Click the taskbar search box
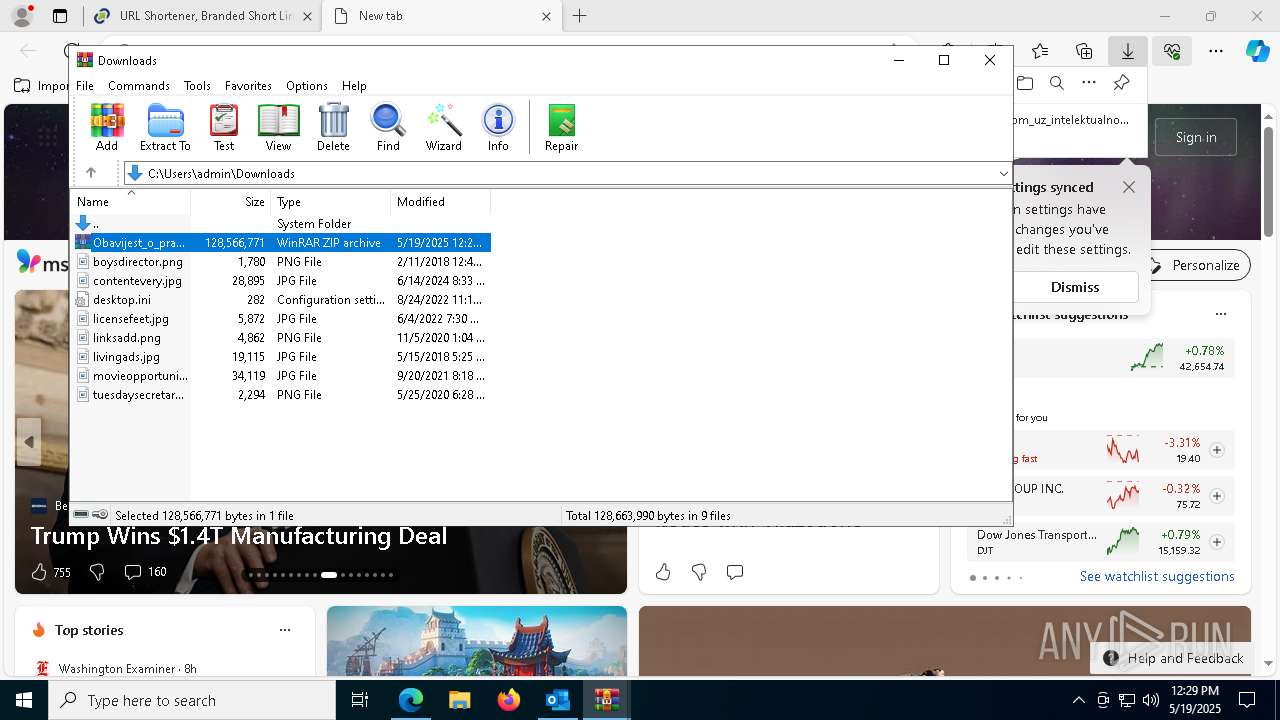This screenshot has width=1280, height=720. [x=192, y=700]
